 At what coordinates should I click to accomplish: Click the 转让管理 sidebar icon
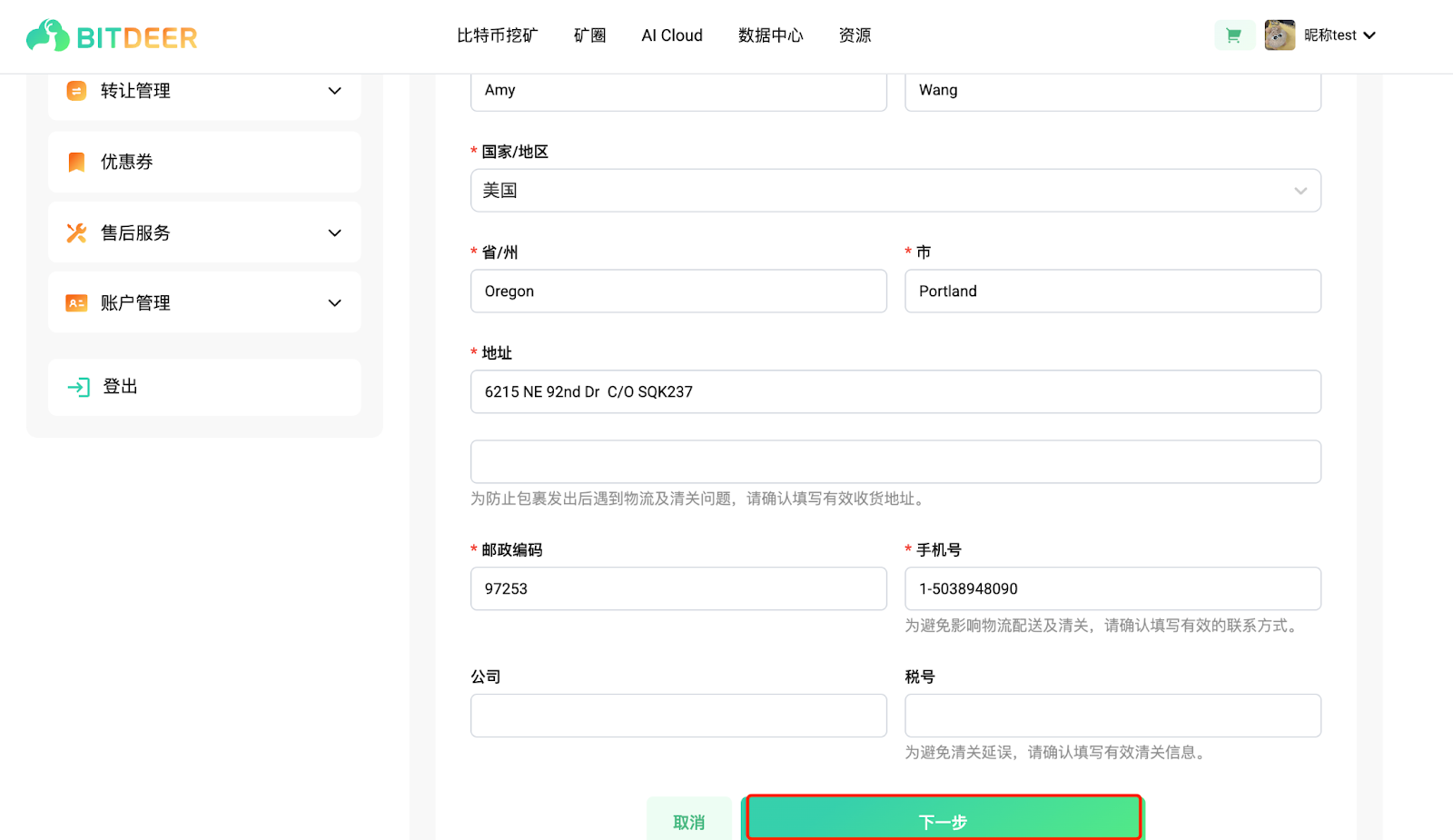pos(76,91)
